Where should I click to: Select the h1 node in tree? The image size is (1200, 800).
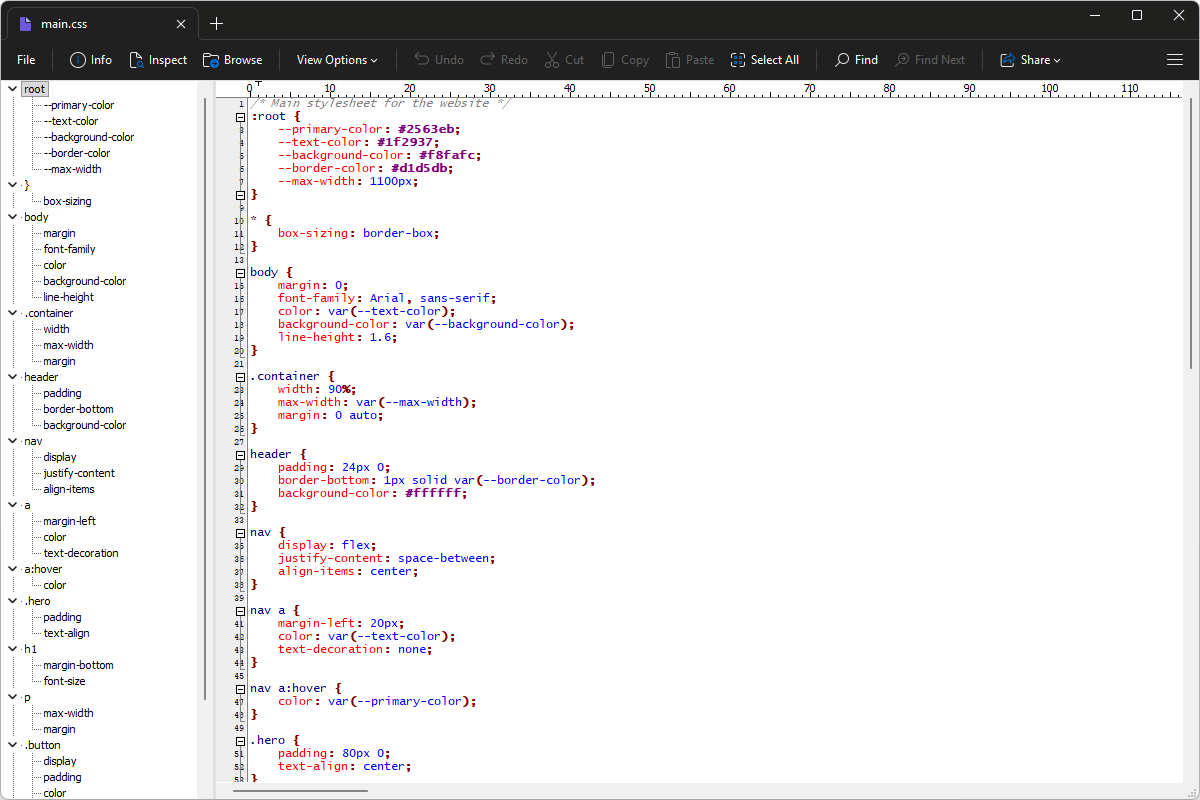tap(30, 649)
